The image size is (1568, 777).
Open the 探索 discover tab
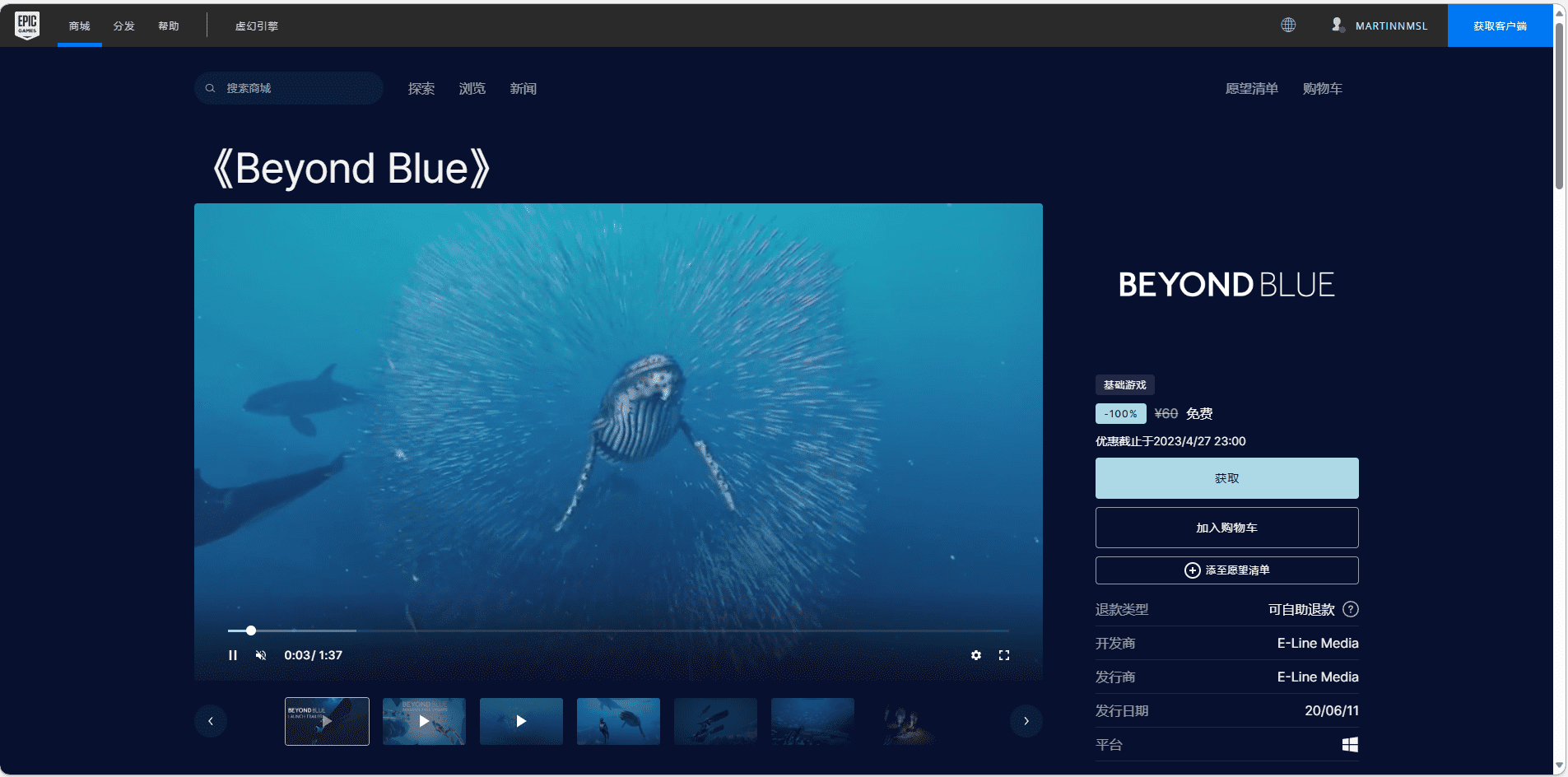(421, 88)
